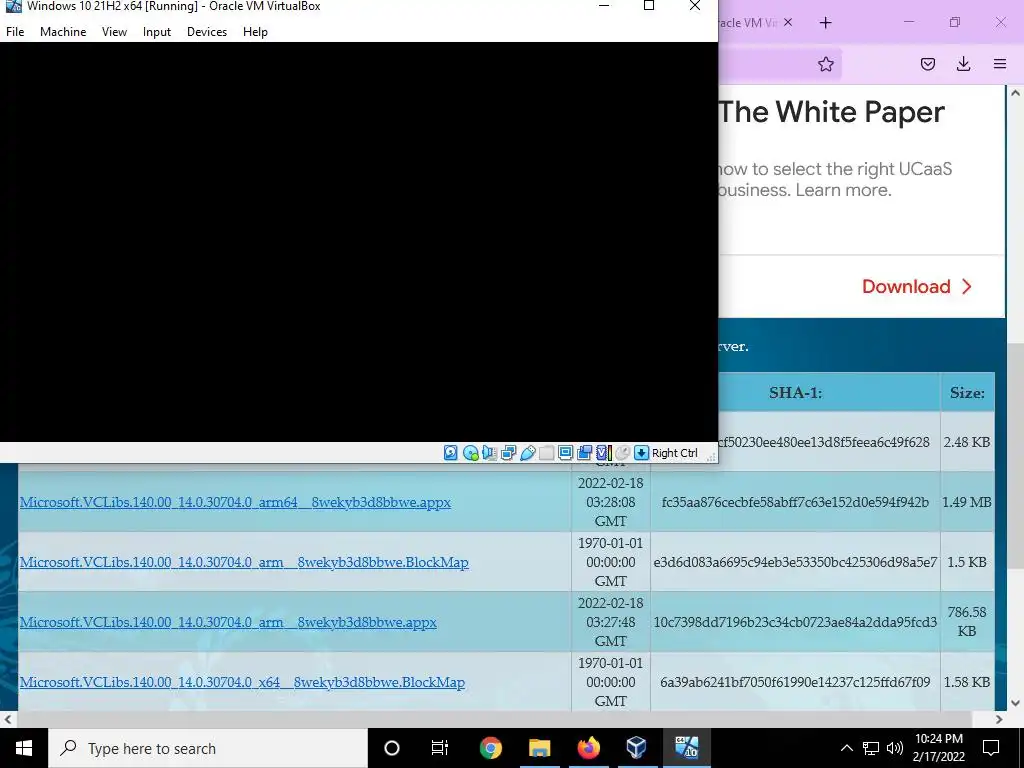Screen dimensions: 1024x768
Task: Click The White Paper ad headline
Action: [x=831, y=112]
